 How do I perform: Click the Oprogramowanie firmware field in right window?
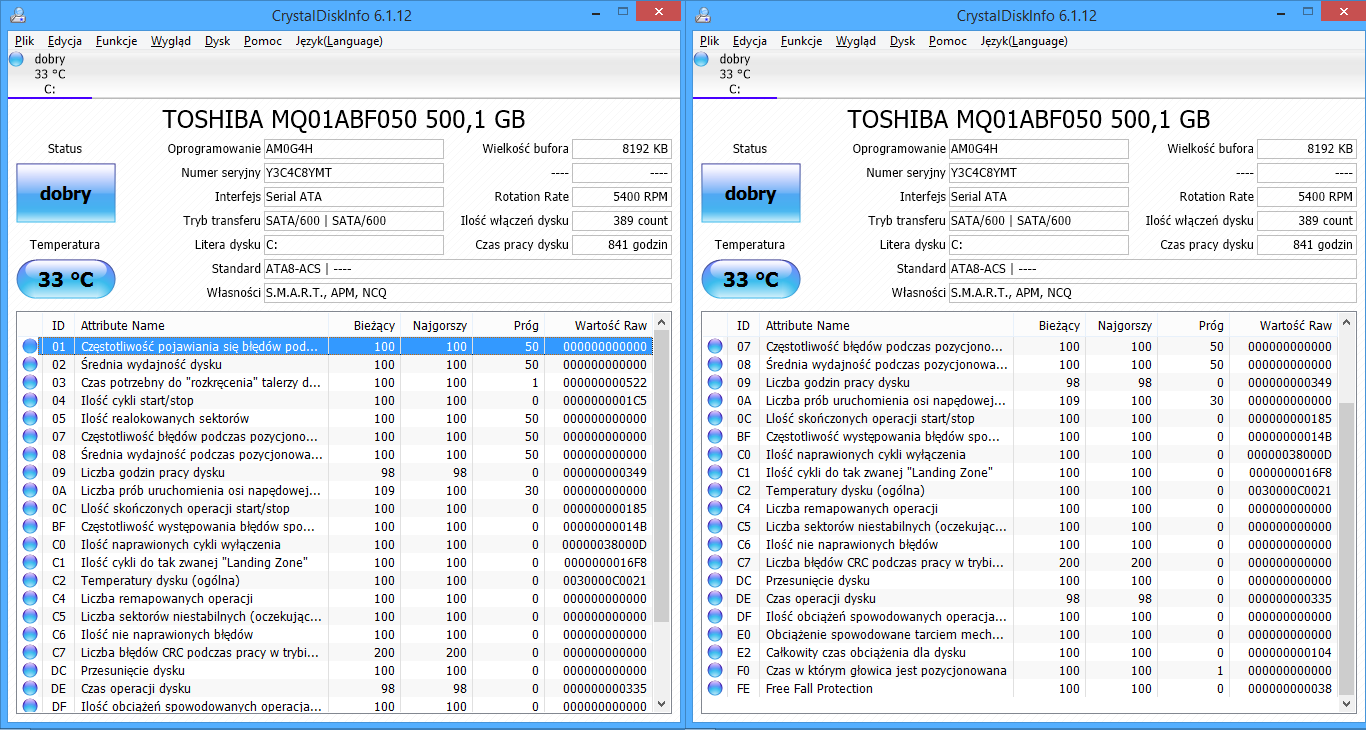1038,149
